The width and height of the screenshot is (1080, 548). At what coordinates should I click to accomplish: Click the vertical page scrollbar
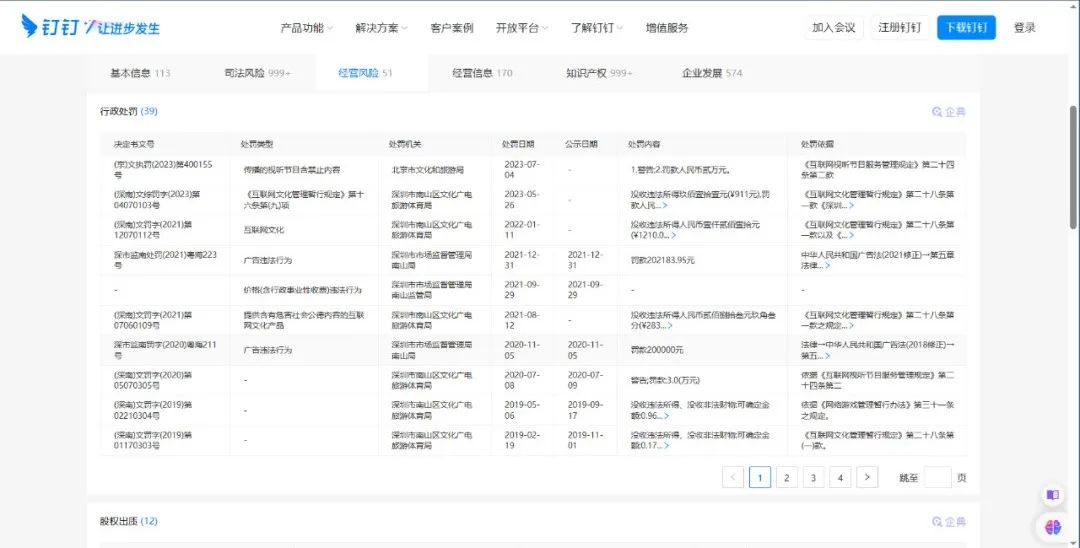click(x=1073, y=167)
